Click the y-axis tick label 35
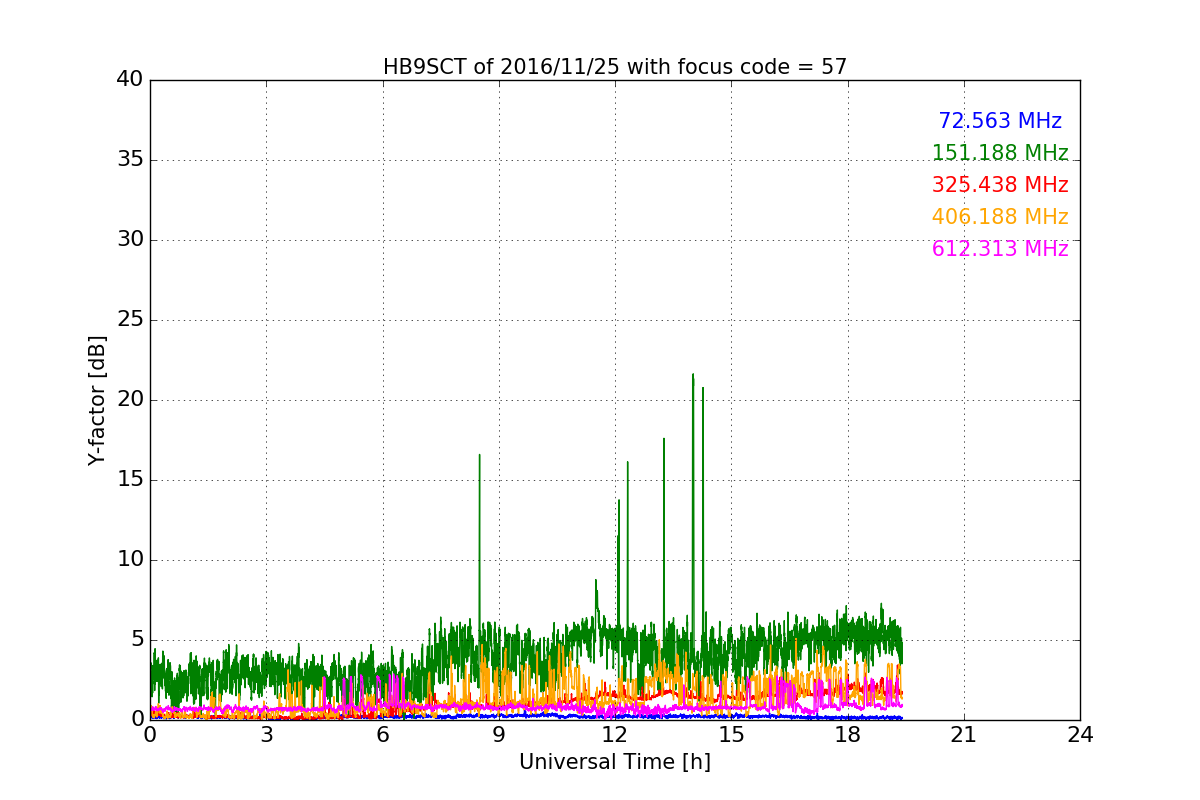Image resolution: width=1200 pixels, height=800 pixels. click(130, 160)
